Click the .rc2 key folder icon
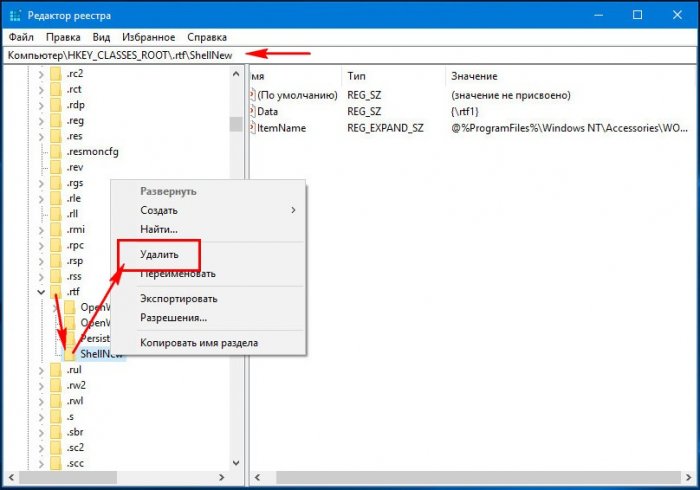Screen dimensions: 700x490 tap(56, 75)
